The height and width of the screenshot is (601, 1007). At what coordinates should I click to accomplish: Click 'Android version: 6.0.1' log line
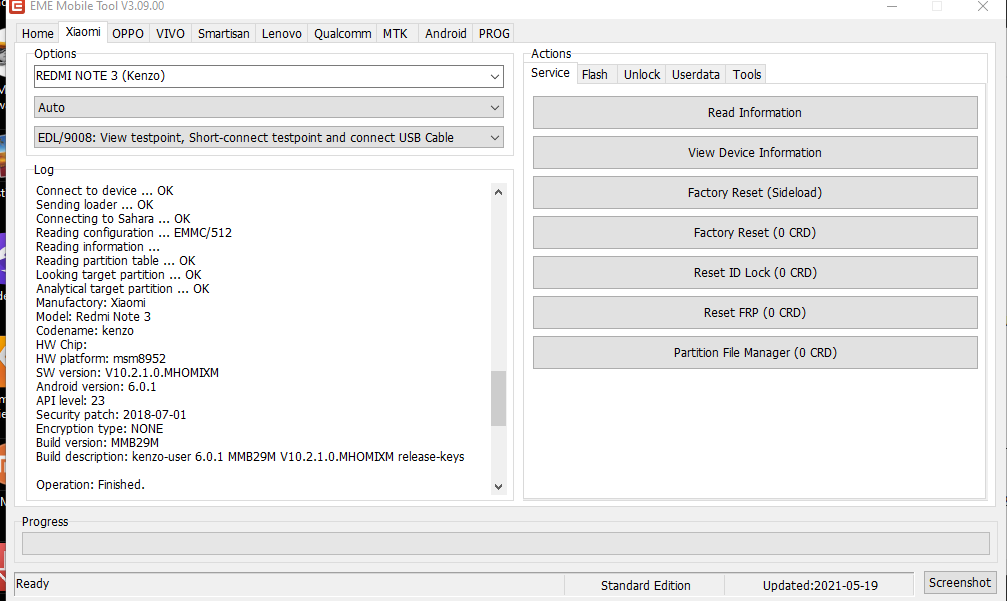coord(96,387)
